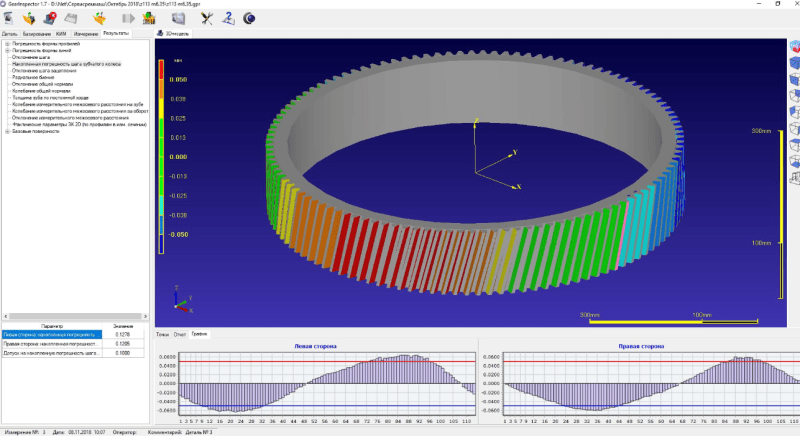
Task: Expand the Базовые поверхности tree node
Action: (7, 131)
